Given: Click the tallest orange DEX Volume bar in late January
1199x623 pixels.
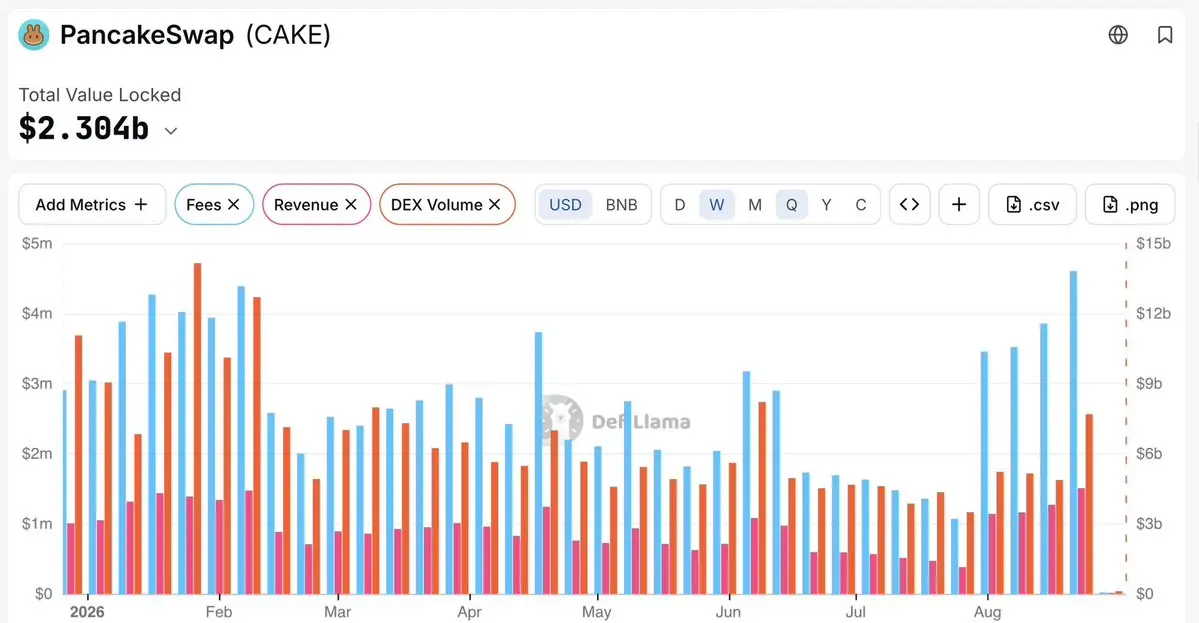Looking at the screenshot, I should pos(197,429).
